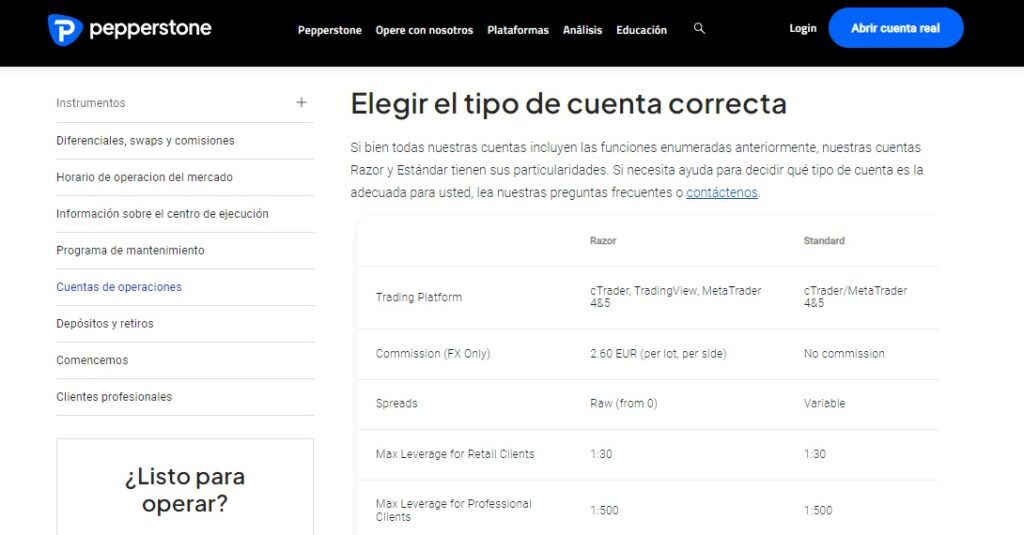1024x535 pixels.
Task: Click the Raw (from 0) value
Action: pyautogui.click(x=623, y=404)
